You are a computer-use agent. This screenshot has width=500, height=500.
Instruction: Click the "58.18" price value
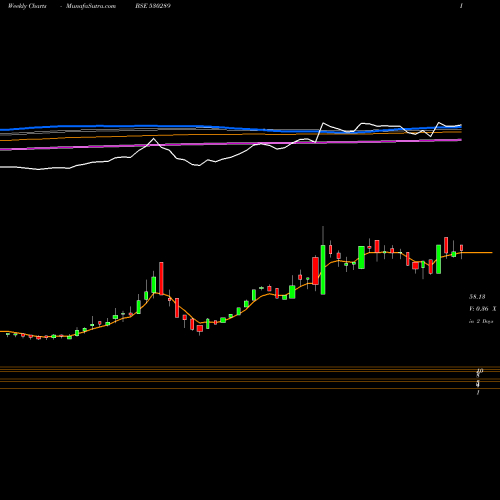click(x=477, y=296)
